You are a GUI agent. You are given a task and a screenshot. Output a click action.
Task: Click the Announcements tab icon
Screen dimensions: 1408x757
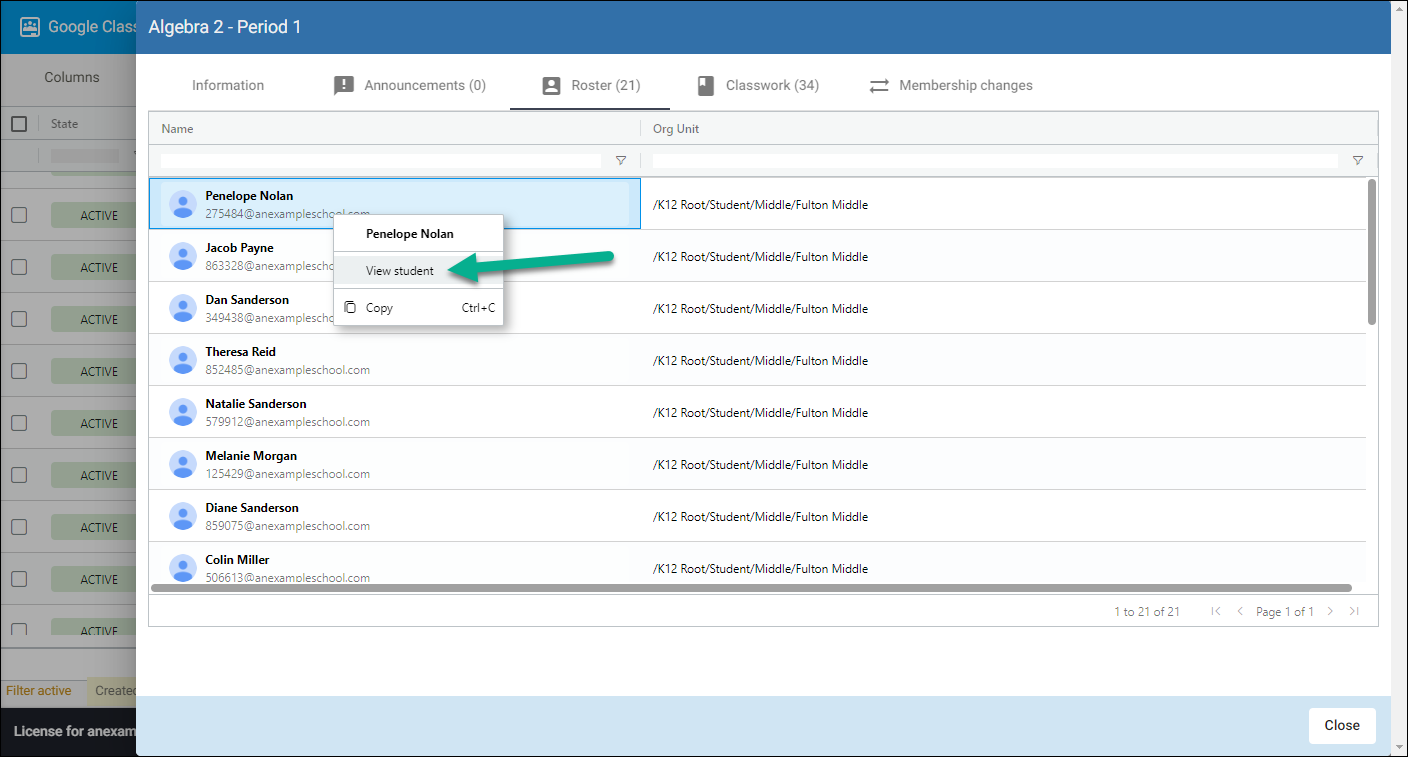[x=344, y=85]
